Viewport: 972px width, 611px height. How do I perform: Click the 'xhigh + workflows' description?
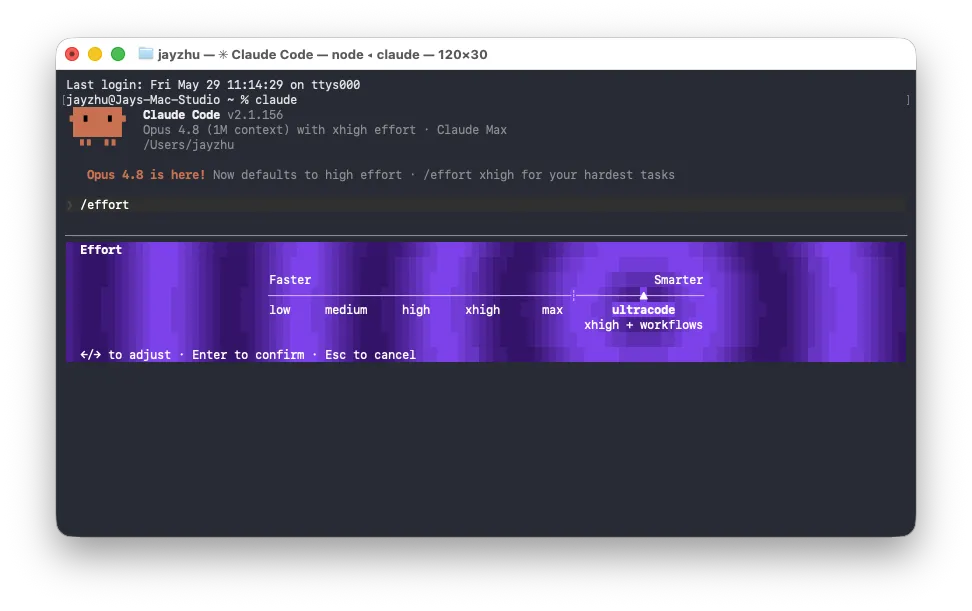(x=643, y=325)
